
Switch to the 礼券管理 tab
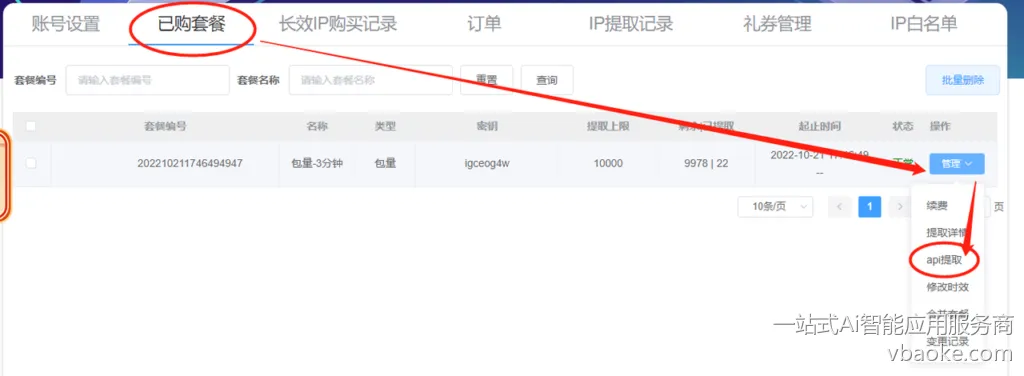(x=777, y=25)
